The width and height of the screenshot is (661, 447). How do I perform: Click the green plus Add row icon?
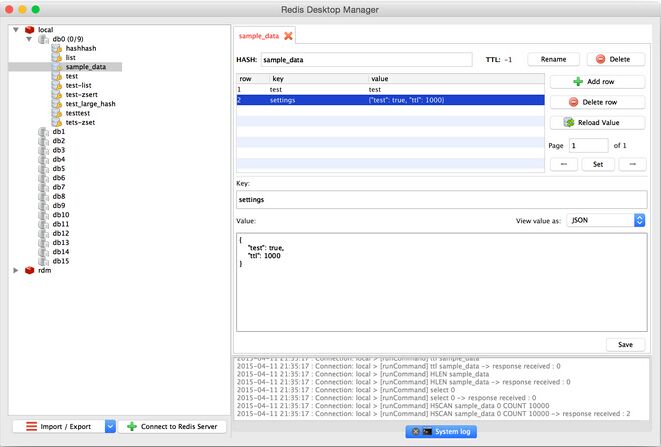click(578, 82)
